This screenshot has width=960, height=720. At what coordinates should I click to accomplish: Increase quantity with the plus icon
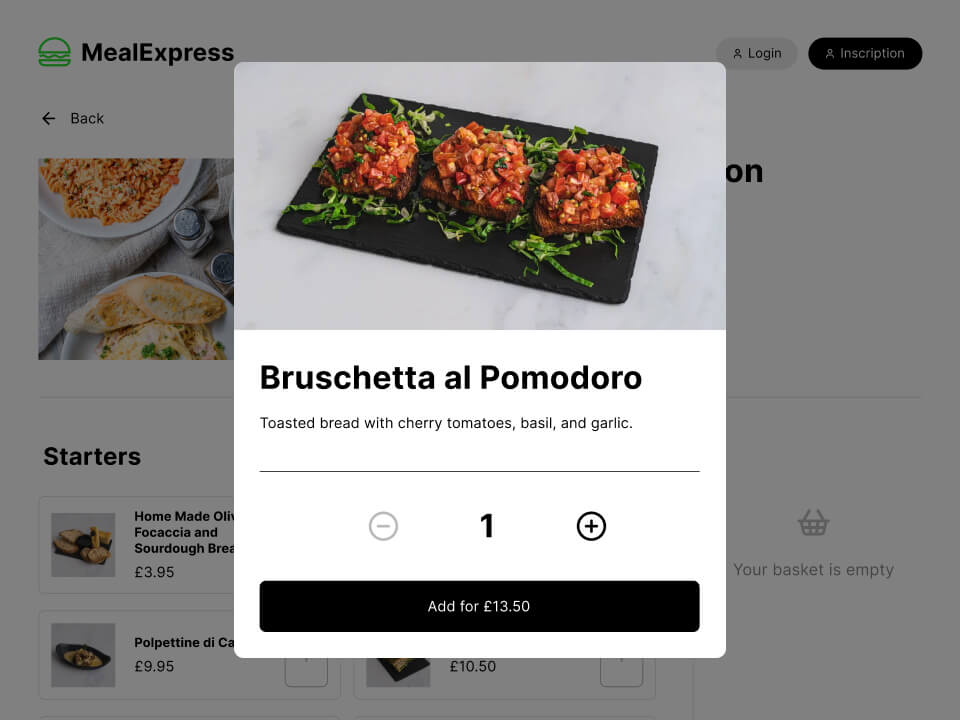(591, 526)
